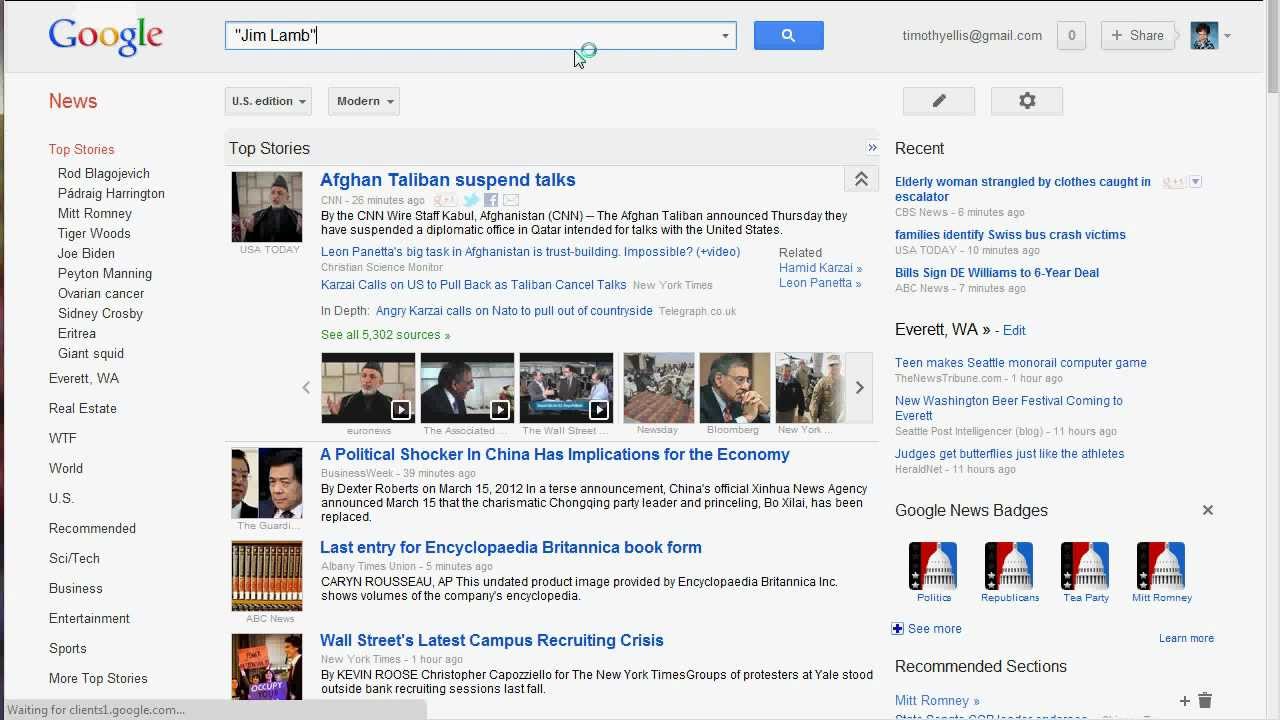Open More Top Stories in sidebar
The width and height of the screenshot is (1280, 720).
(98, 678)
